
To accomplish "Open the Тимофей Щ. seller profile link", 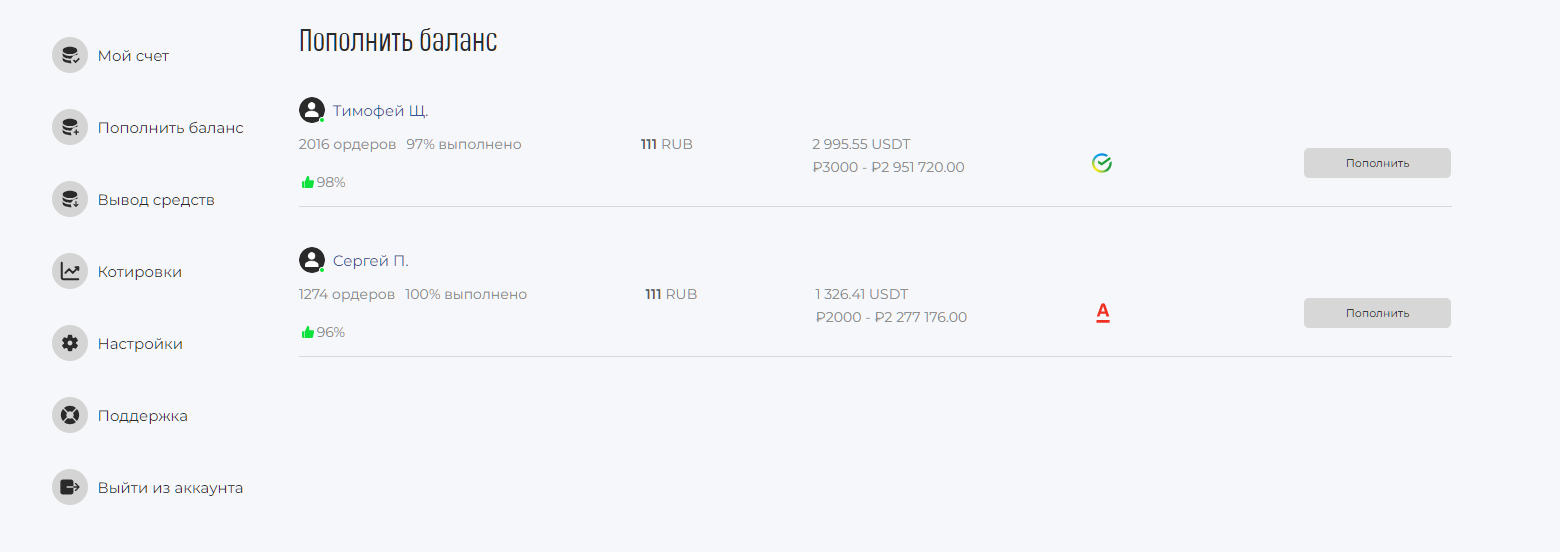I will (380, 111).
